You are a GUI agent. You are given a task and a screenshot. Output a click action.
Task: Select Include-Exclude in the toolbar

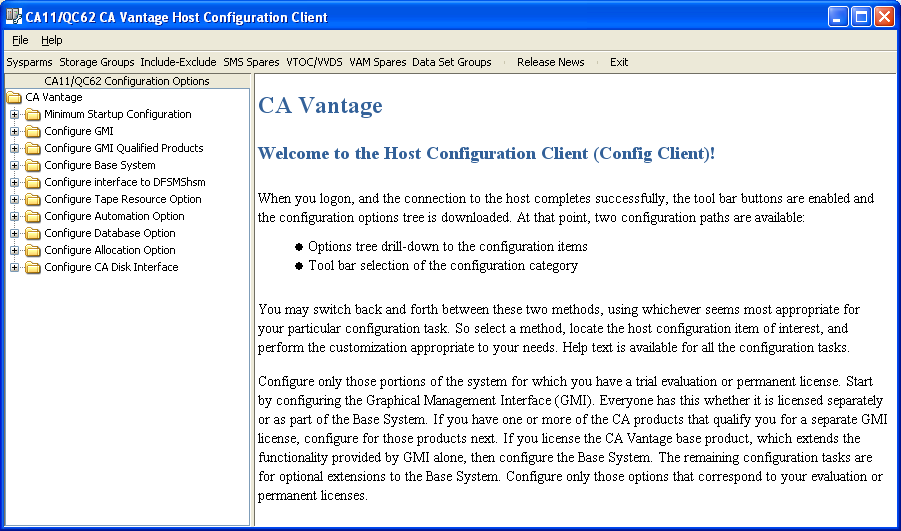(178, 62)
